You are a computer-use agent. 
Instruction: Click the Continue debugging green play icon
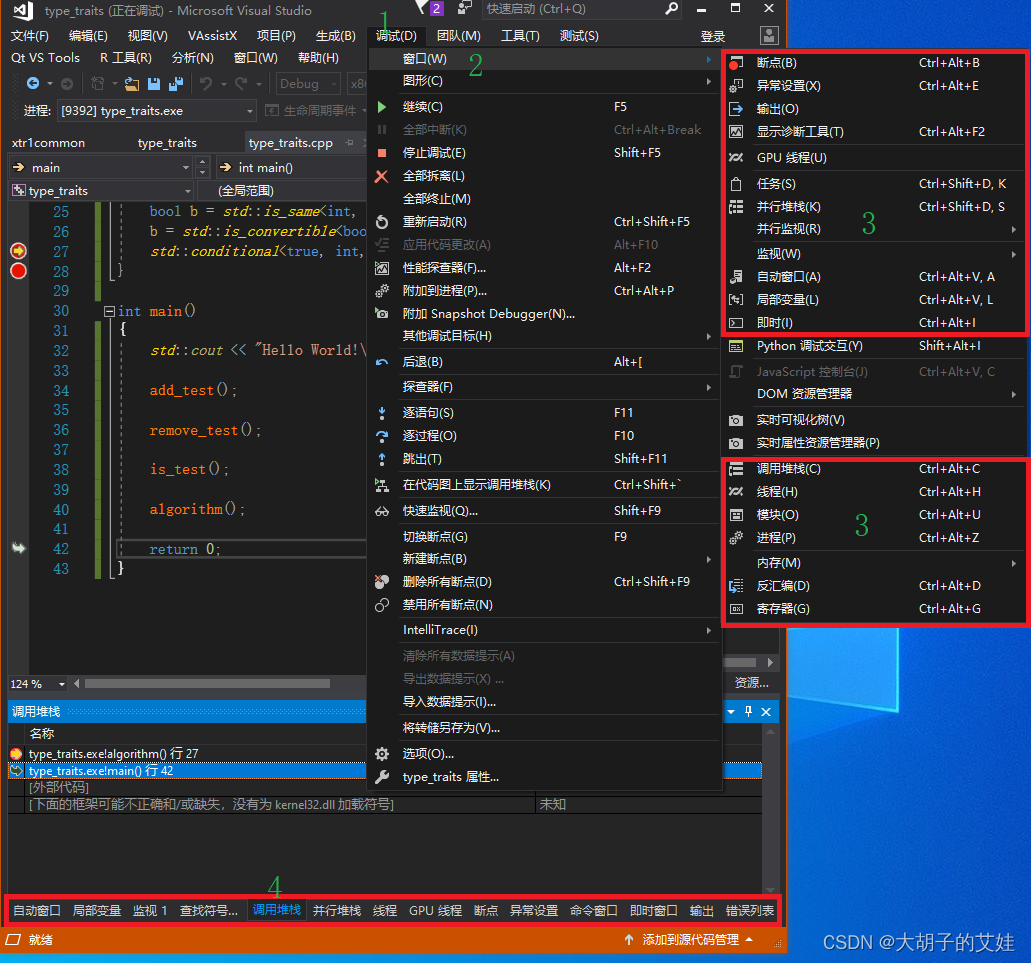[381, 107]
